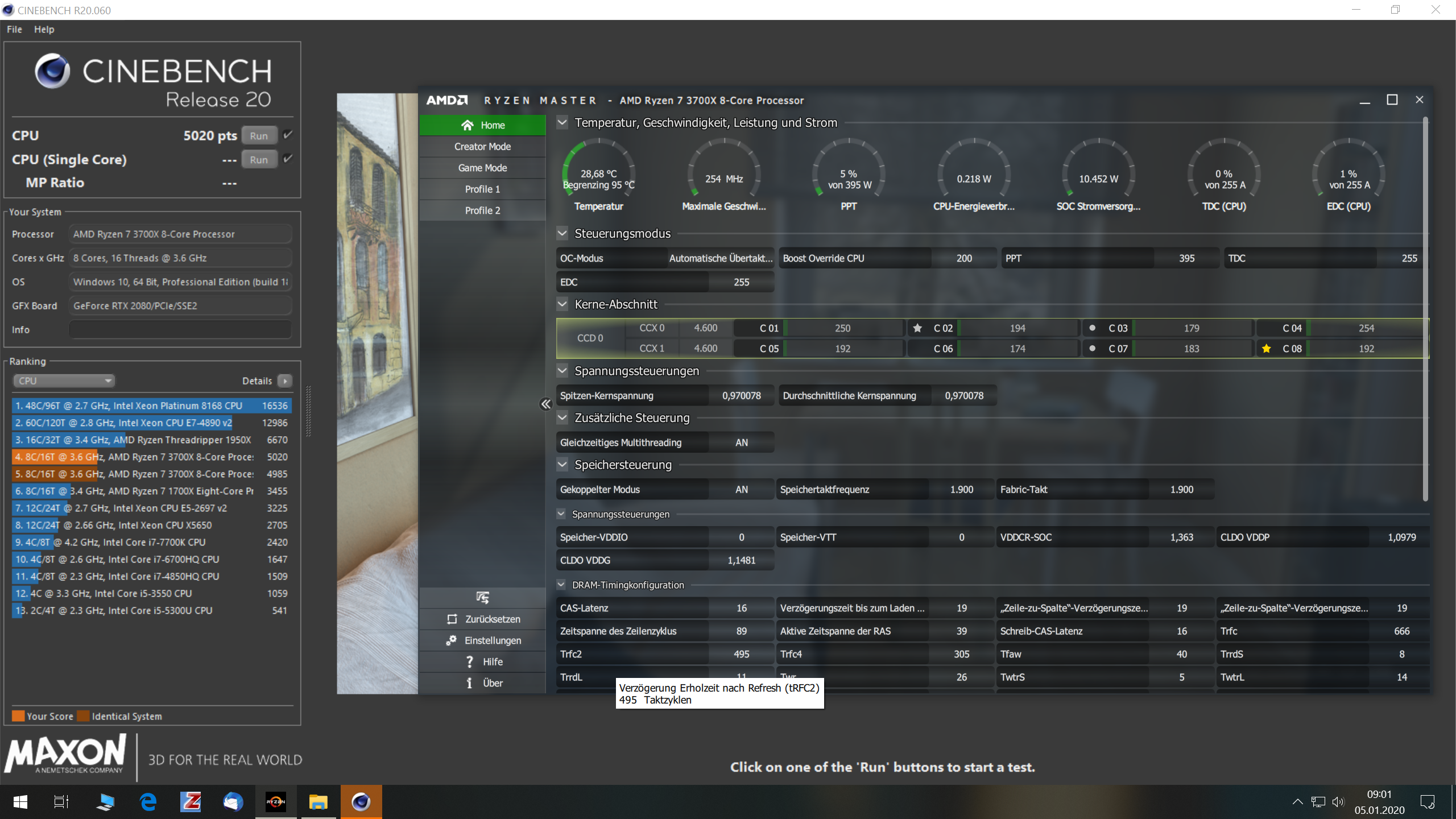The image size is (1456, 819).
Task: Collapse the Kerne-Abschnitt section
Action: pos(562,304)
